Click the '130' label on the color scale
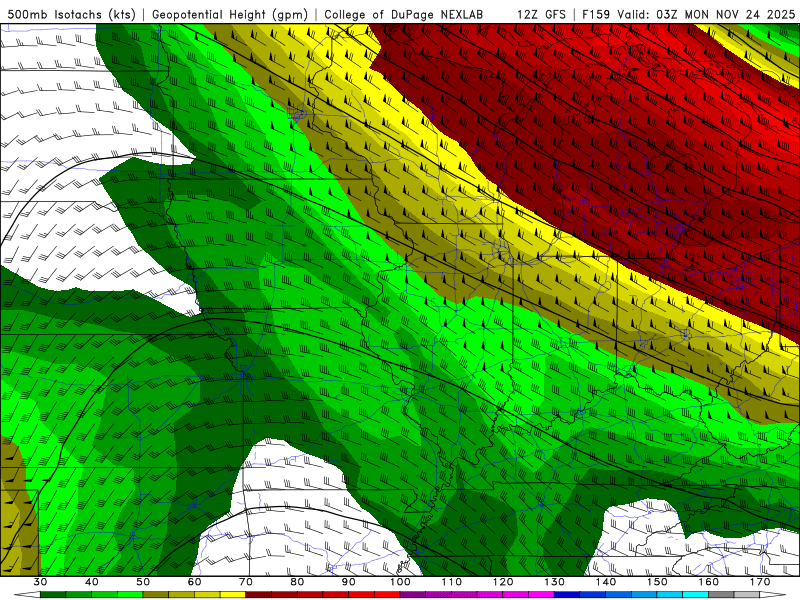The width and height of the screenshot is (800, 600). click(555, 582)
